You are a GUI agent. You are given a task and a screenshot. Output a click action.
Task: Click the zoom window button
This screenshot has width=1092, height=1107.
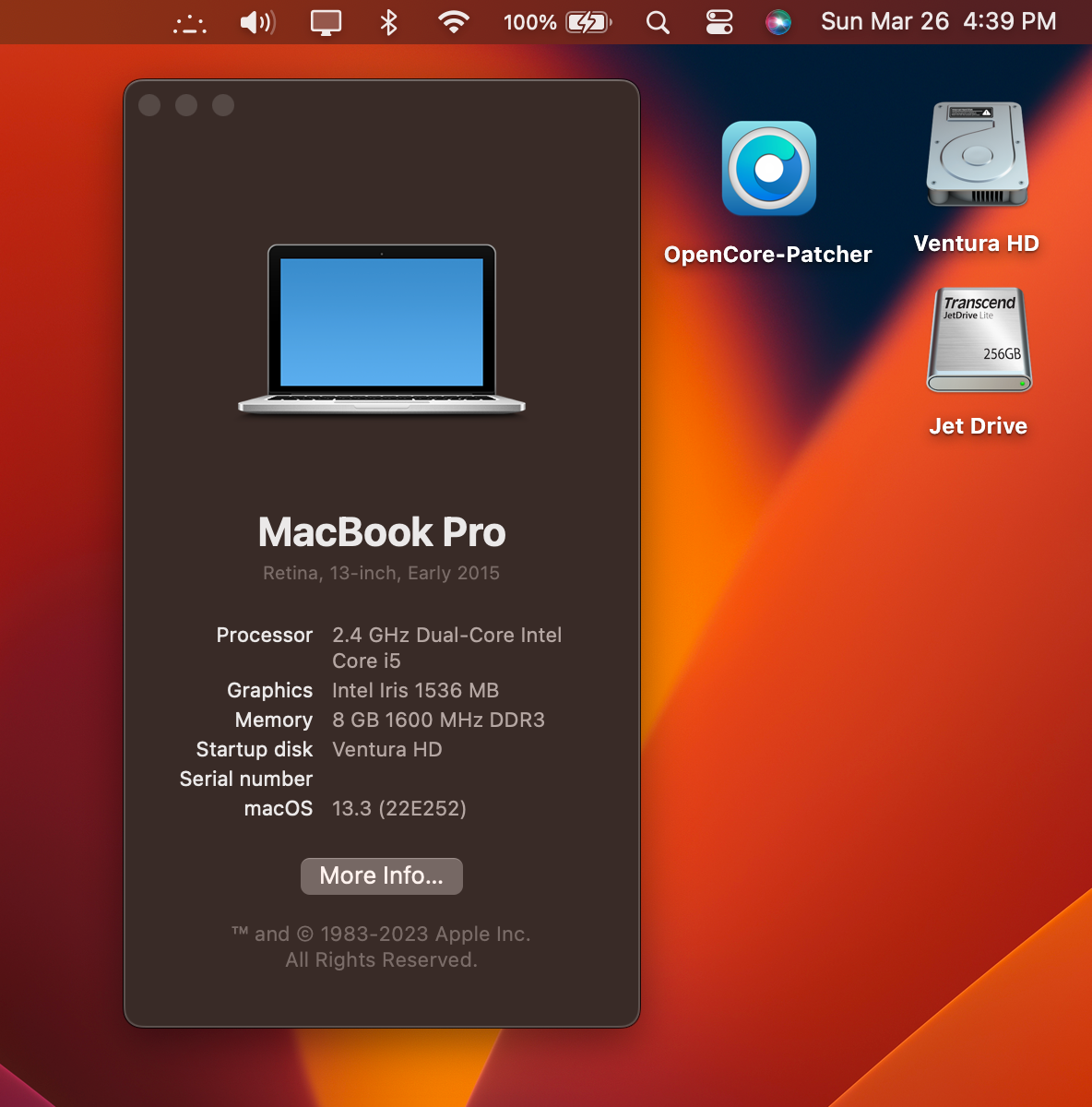[223, 105]
